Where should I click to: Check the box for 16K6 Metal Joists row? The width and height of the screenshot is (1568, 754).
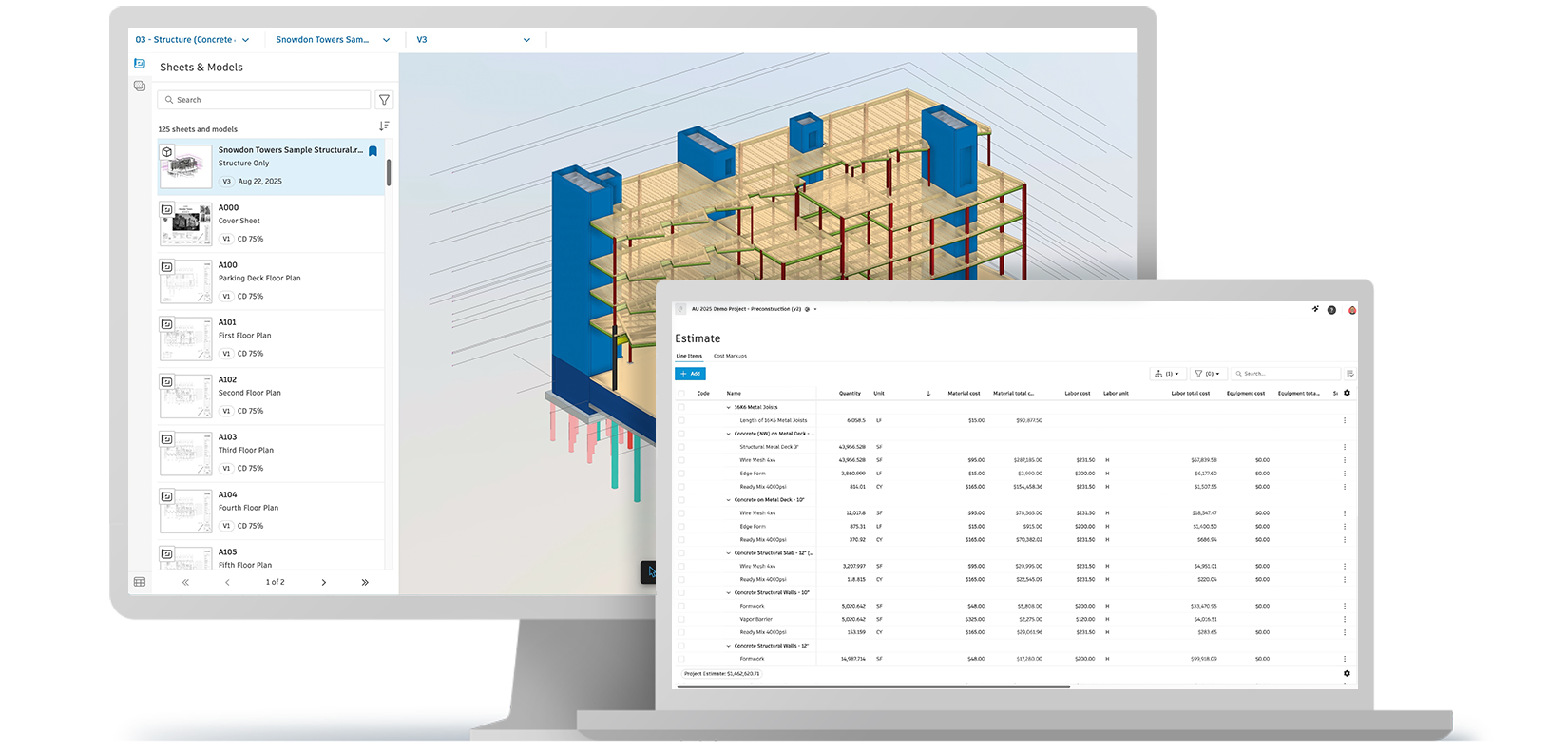pyautogui.click(x=681, y=407)
